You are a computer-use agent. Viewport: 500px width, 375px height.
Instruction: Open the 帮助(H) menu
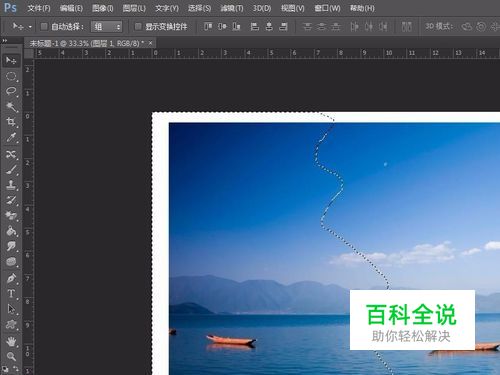[362, 8]
